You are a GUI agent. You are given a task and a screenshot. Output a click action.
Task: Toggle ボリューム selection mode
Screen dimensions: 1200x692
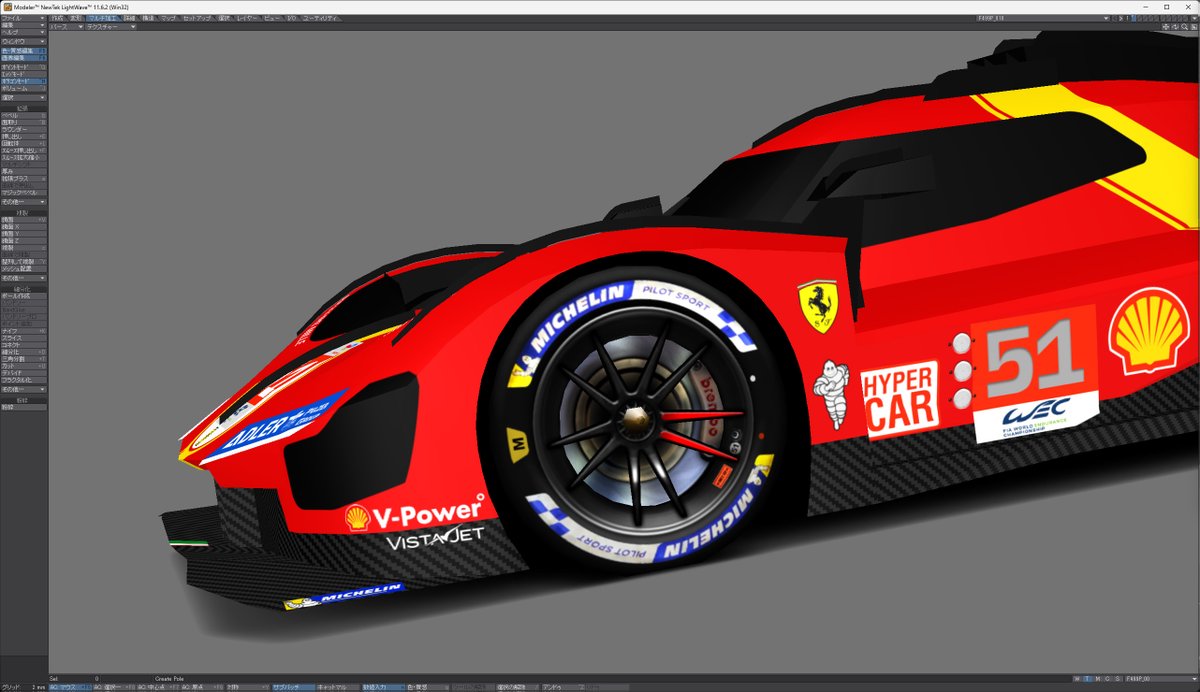tap(24, 88)
